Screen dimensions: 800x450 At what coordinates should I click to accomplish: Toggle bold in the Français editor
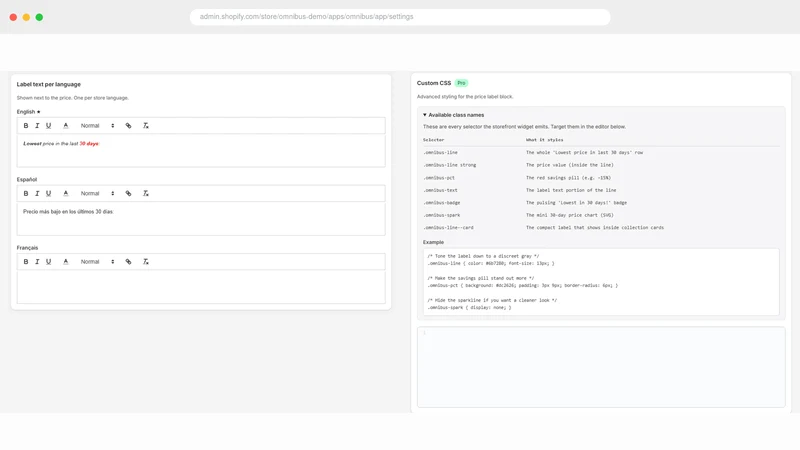pos(26,262)
